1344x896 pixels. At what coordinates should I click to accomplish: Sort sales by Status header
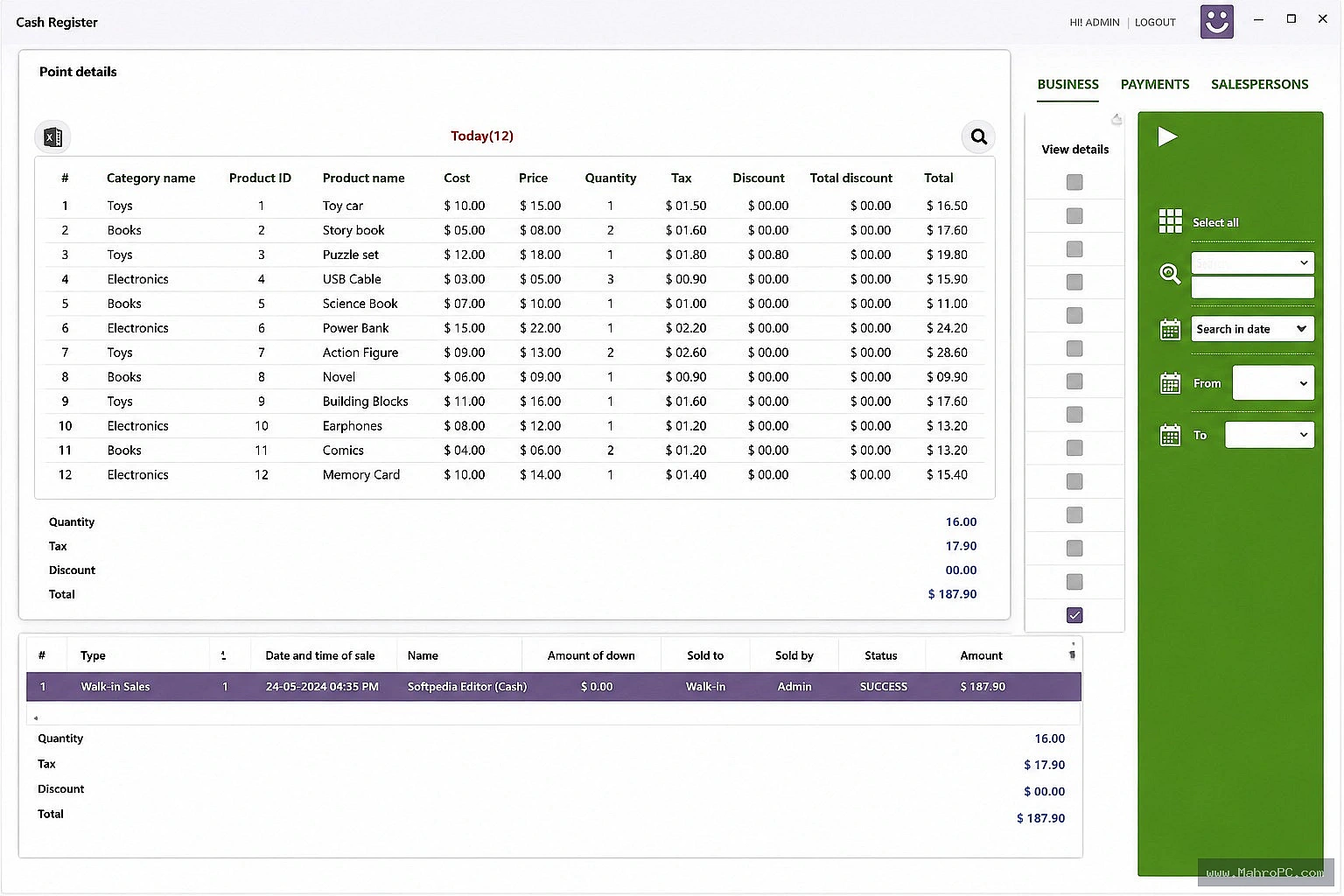(x=880, y=655)
